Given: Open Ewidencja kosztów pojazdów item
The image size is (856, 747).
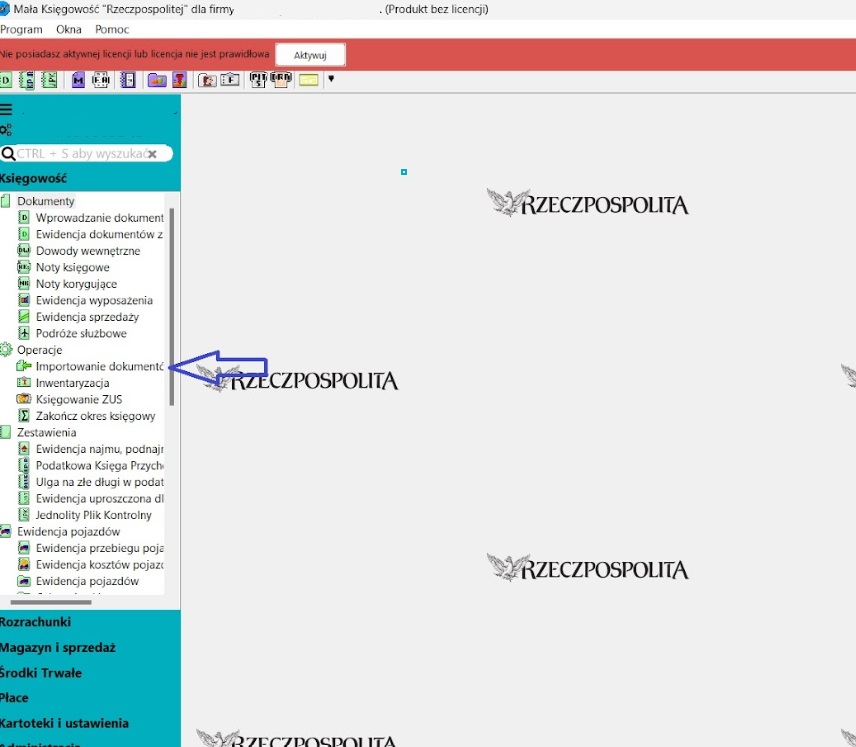Looking at the screenshot, I should (99, 565).
